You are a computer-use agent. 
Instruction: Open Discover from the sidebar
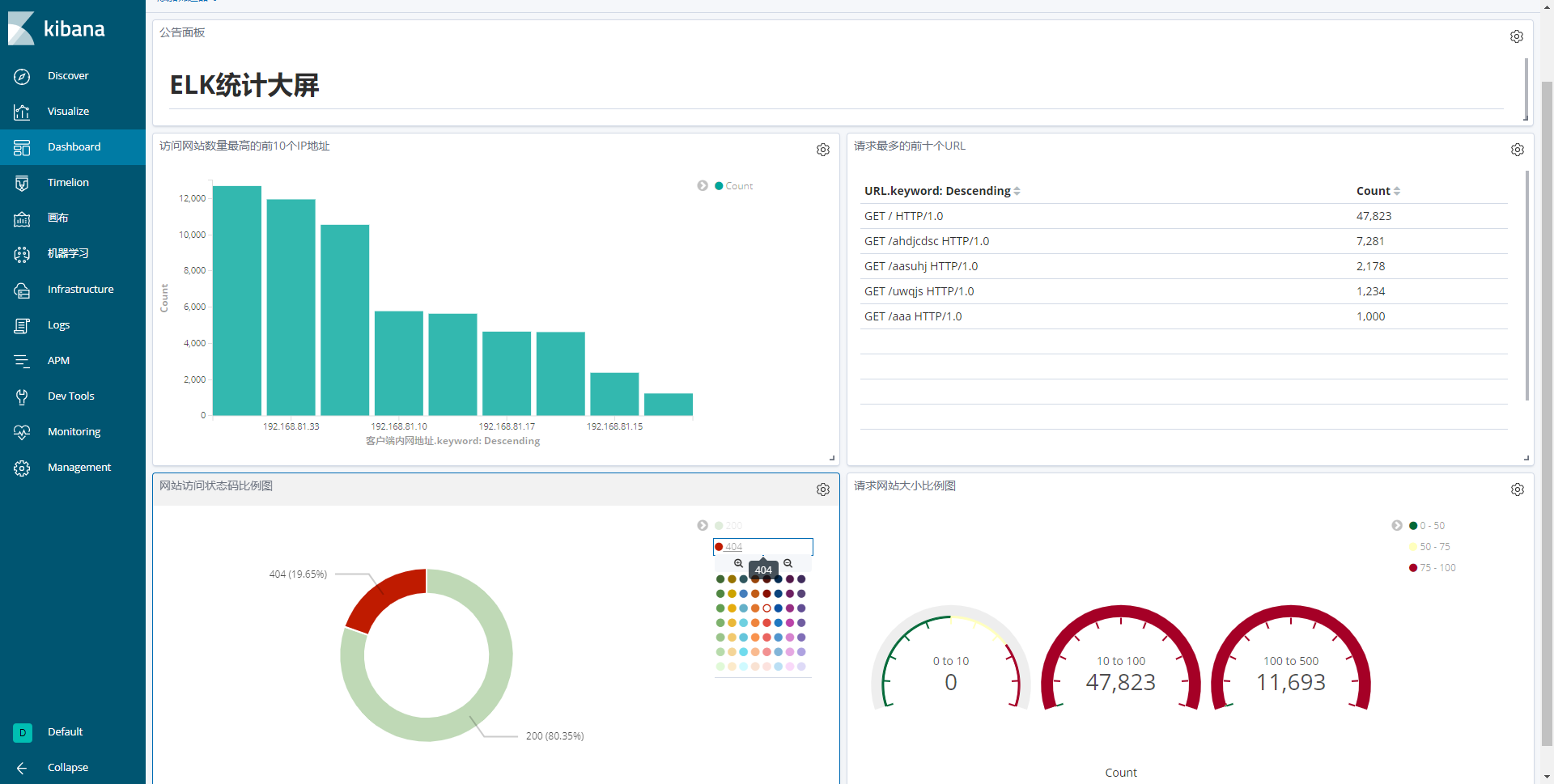click(68, 76)
